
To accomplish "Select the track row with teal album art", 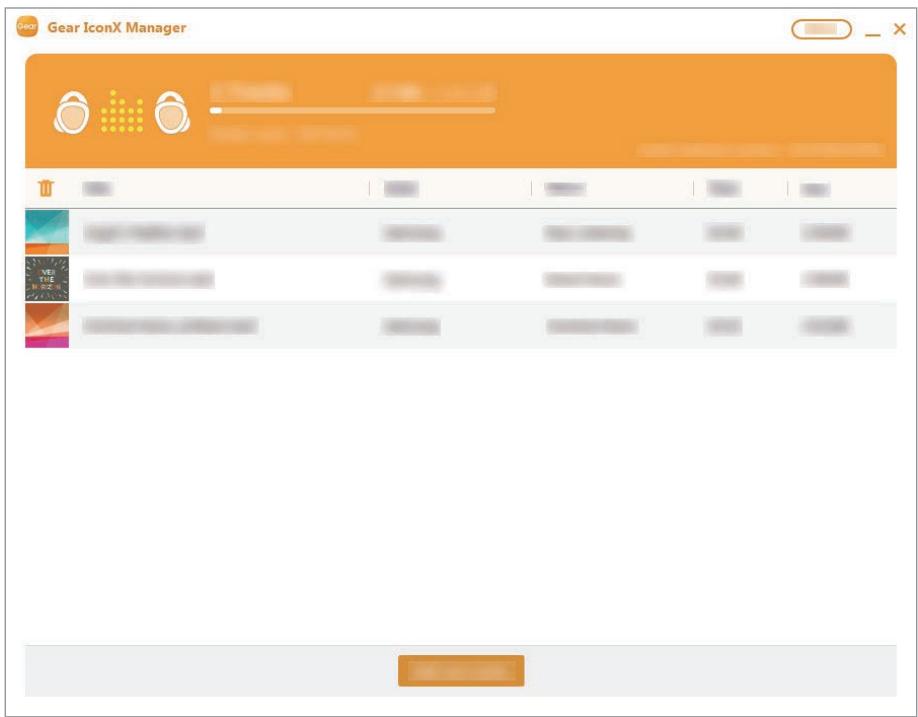I will click(461, 232).
